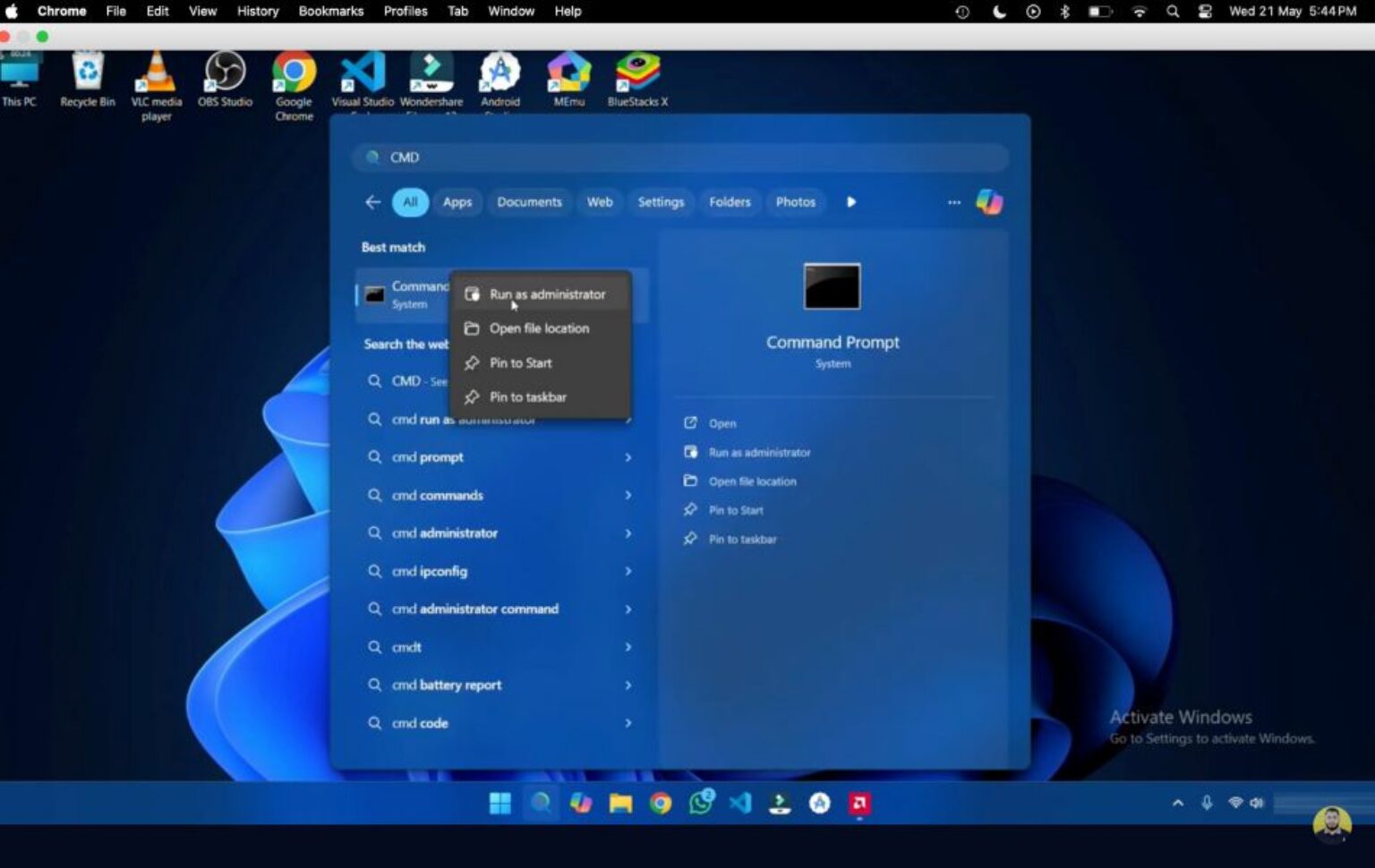The height and width of the screenshot is (868, 1375).
Task: Open VLC media player from desktop
Action: click(x=156, y=72)
